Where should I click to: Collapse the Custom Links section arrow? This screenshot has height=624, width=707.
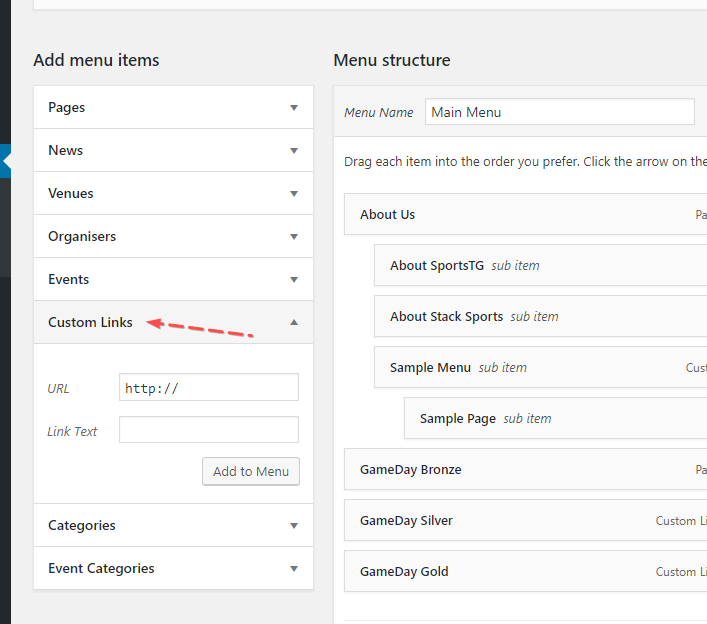(294, 323)
